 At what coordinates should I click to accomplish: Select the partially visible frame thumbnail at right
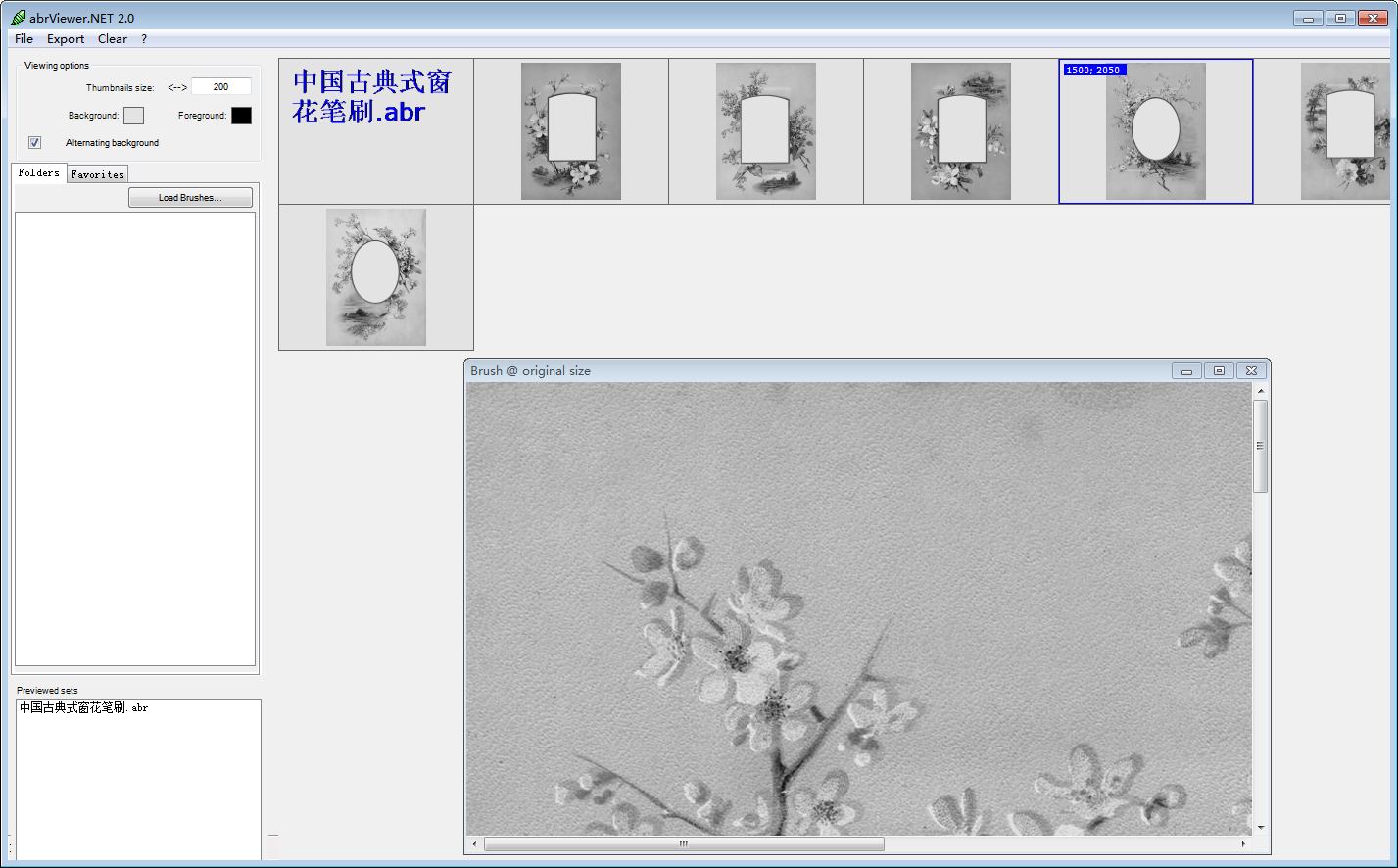[1322, 131]
